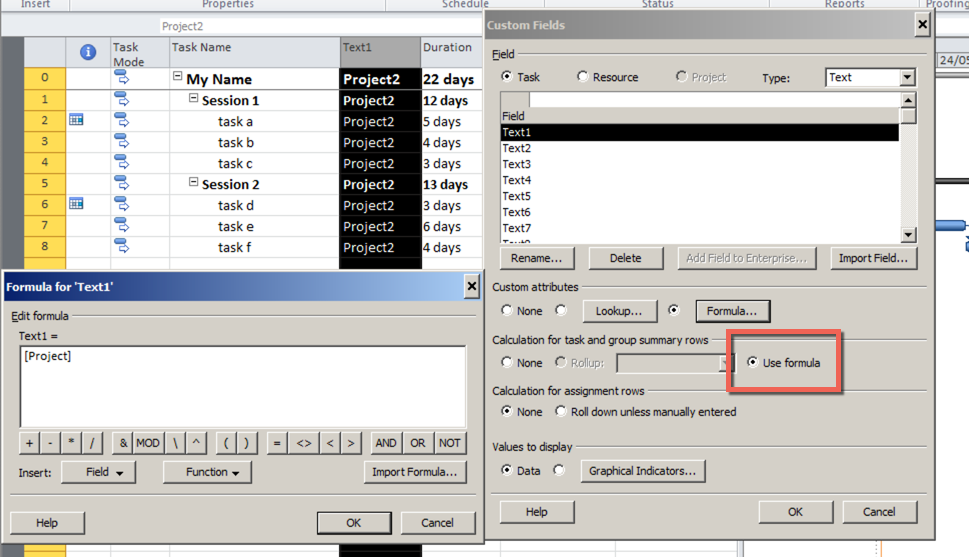Screen dimensions: 969x557
Task: Open the Insert Function dropdown
Action: point(207,472)
